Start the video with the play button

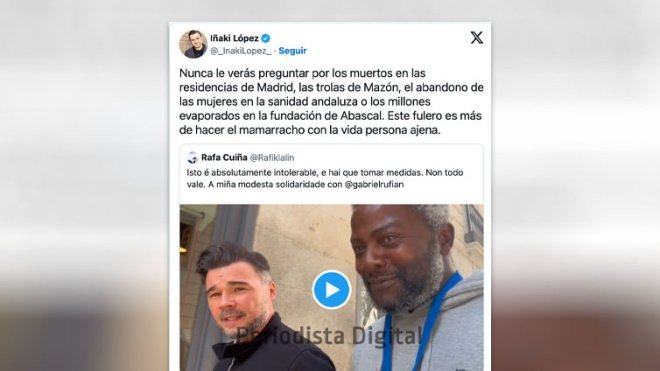(332, 290)
